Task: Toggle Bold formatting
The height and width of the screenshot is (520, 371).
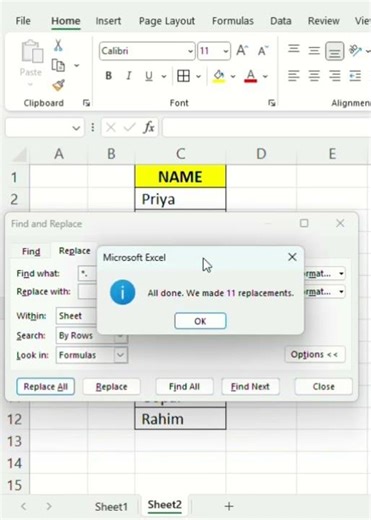Action: [x=109, y=76]
